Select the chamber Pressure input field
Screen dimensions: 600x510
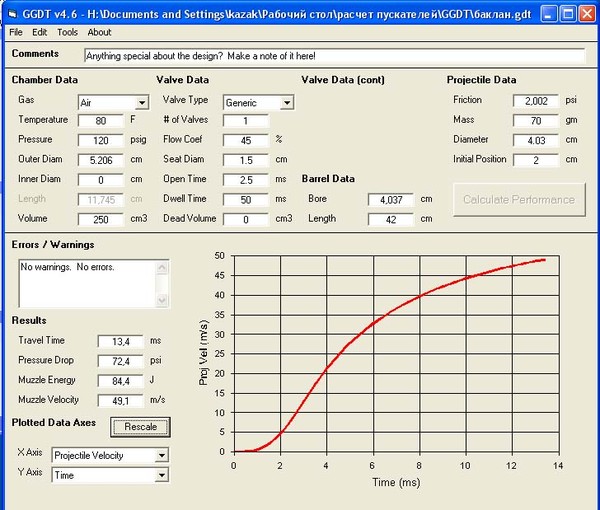pos(101,140)
